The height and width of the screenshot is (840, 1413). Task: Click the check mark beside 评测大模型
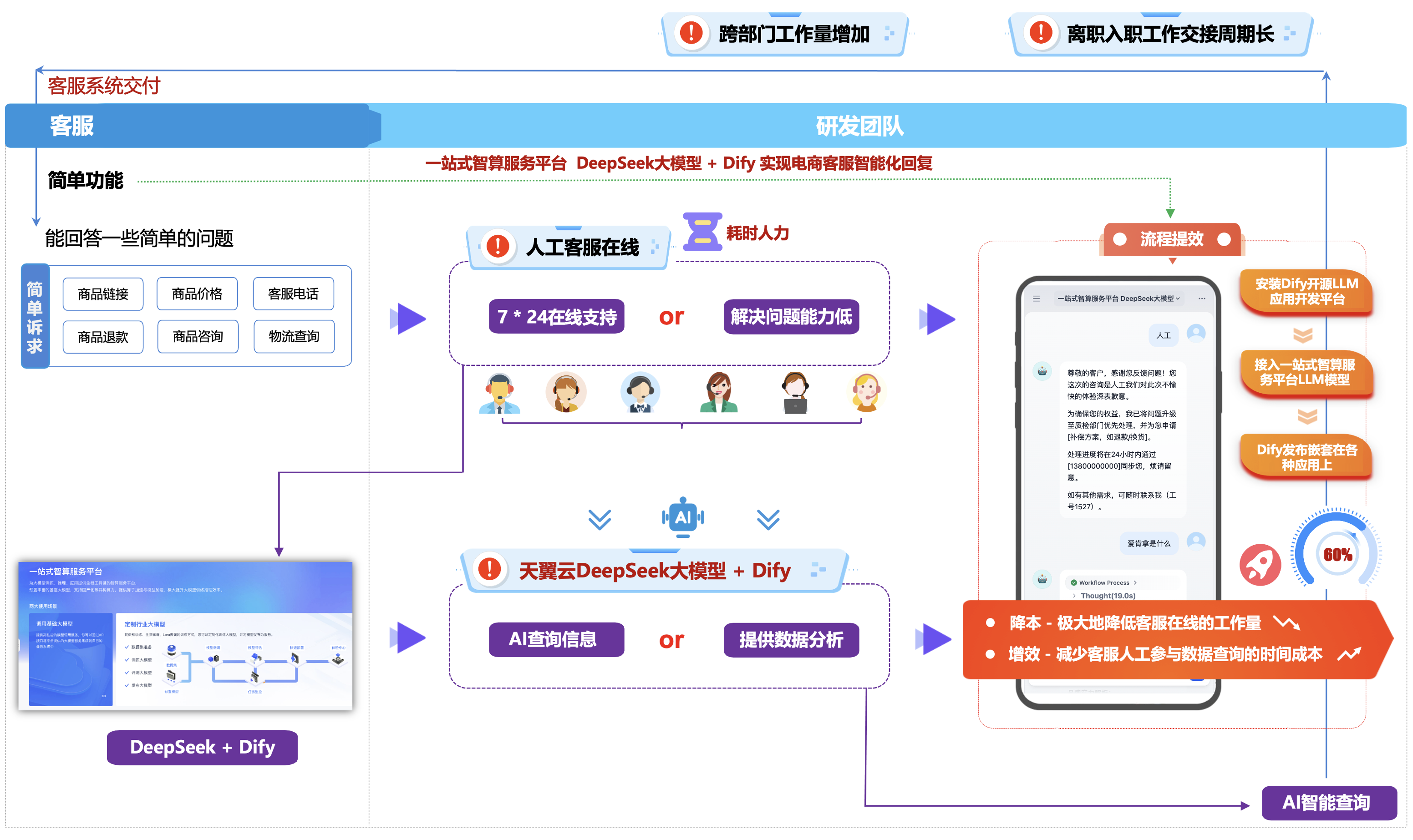pyautogui.click(x=127, y=673)
